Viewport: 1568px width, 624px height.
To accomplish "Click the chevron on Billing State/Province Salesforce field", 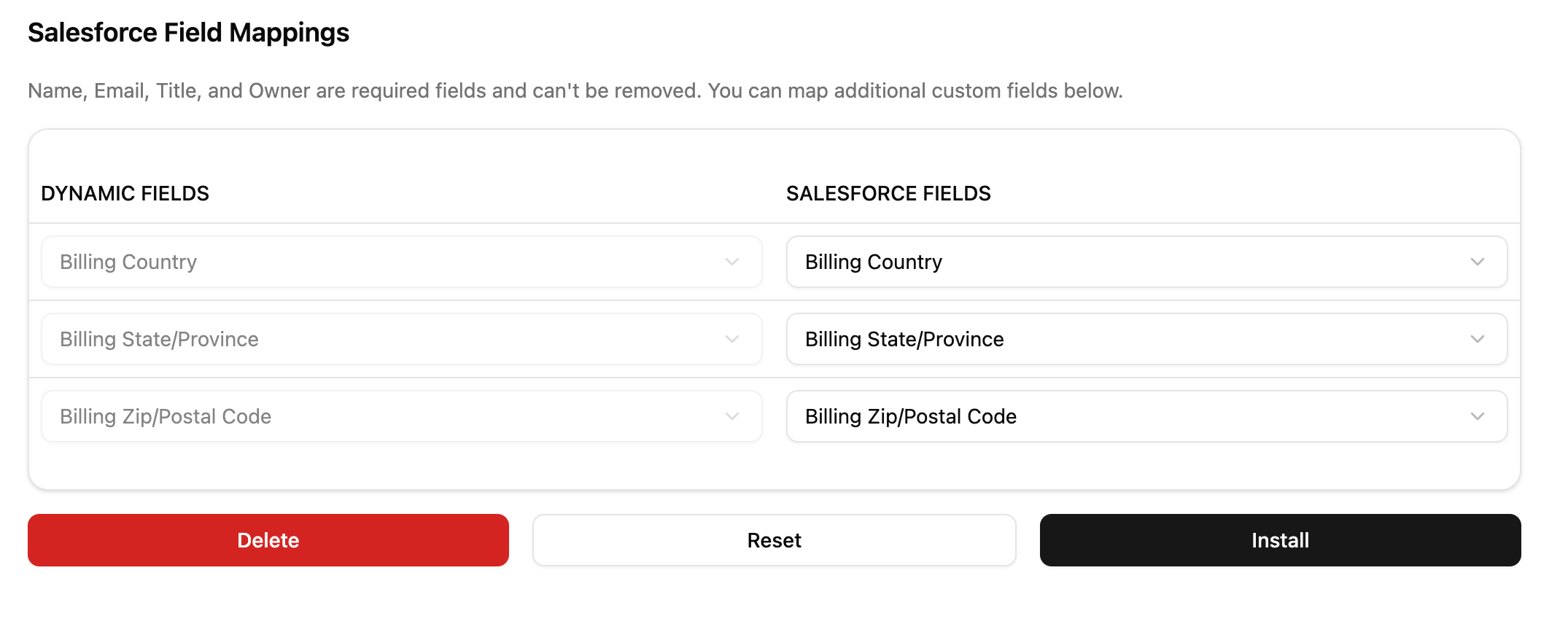I will click(x=1479, y=339).
